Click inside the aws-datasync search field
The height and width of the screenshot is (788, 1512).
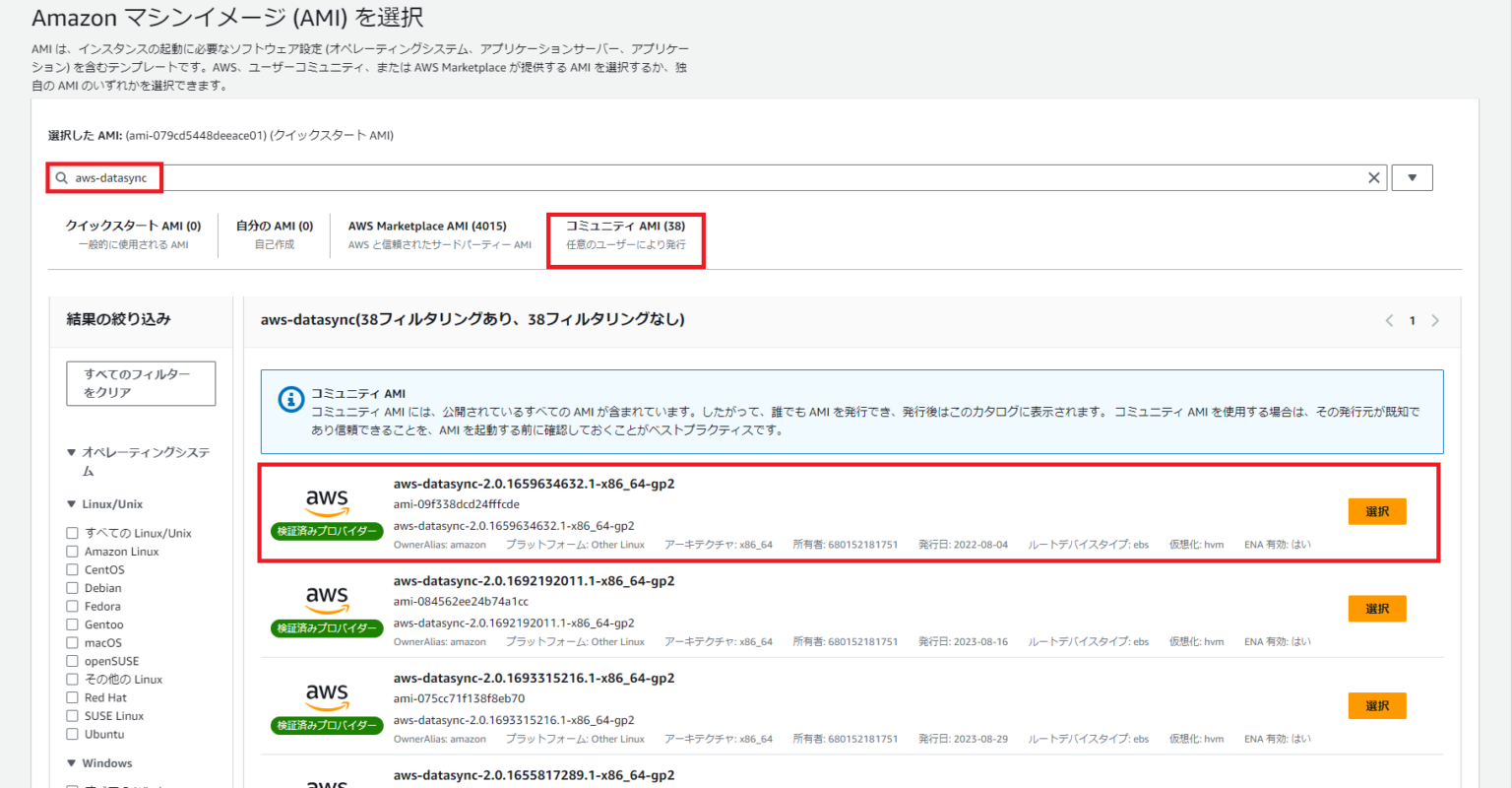click(x=394, y=177)
